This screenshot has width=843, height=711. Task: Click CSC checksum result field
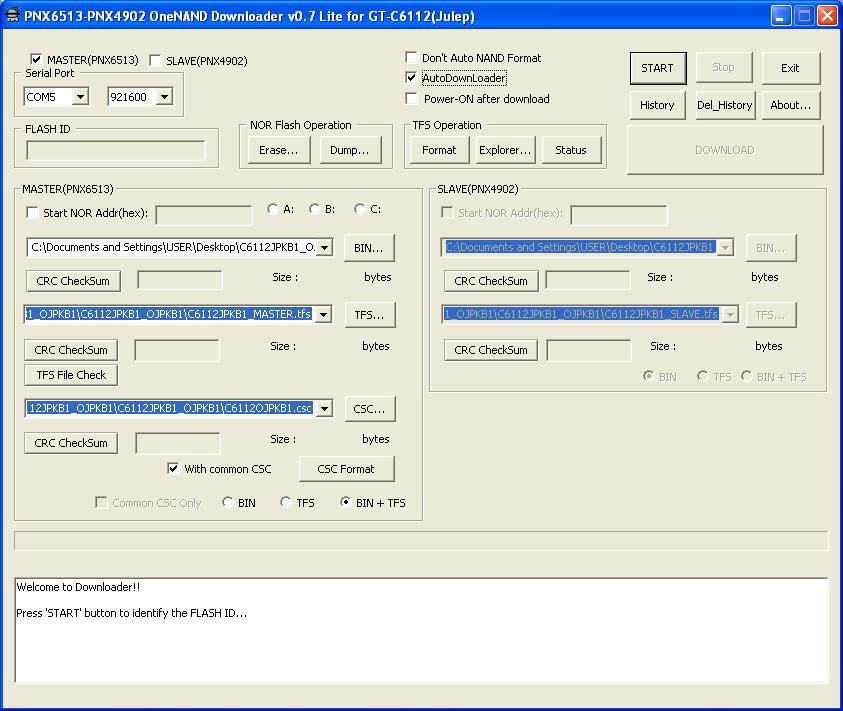[x=177, y=443]
